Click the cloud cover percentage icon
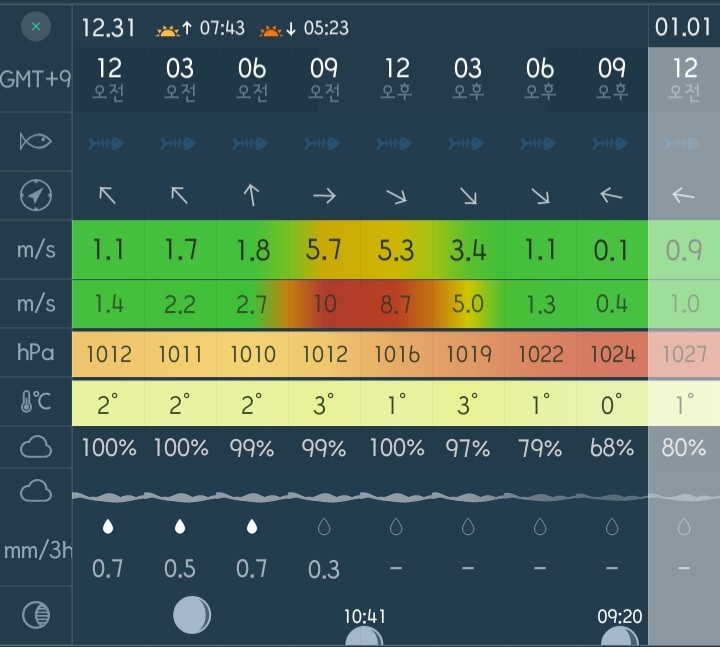The height and width of the screenshot is (647, 720). point(36,447)
